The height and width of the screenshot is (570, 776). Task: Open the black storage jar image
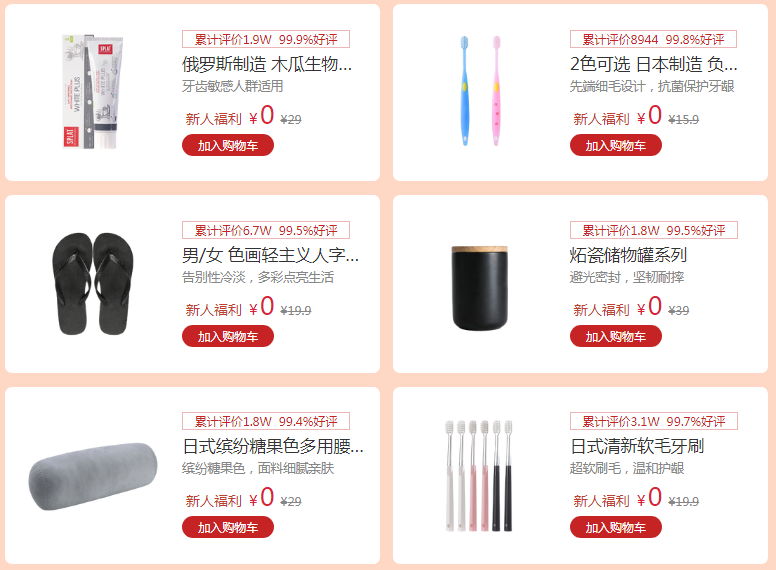(x=480, y=288)
